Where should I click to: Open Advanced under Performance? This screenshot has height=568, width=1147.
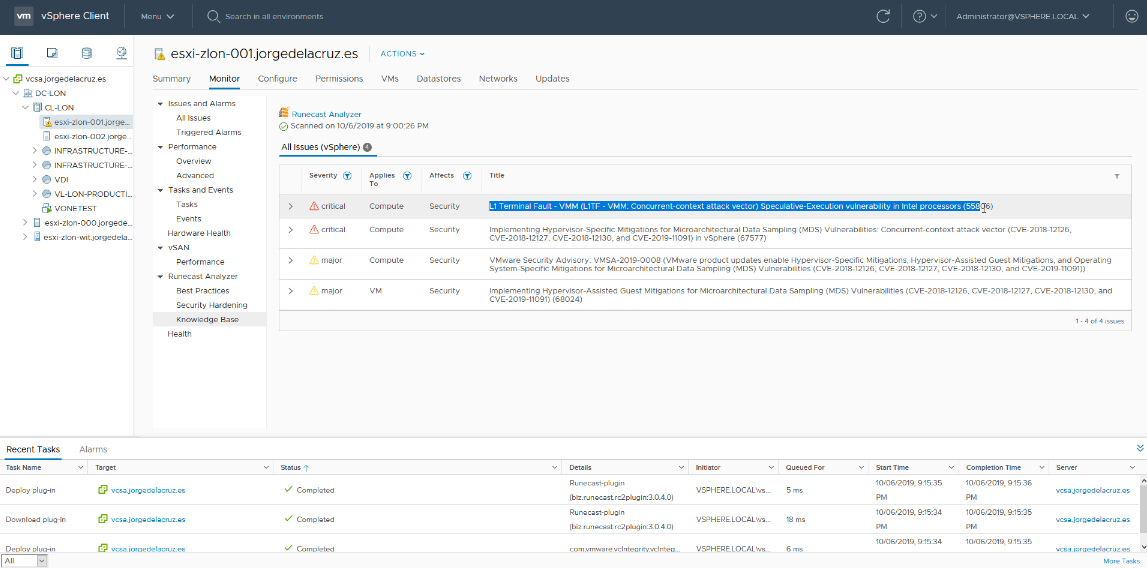pos(195,176)
